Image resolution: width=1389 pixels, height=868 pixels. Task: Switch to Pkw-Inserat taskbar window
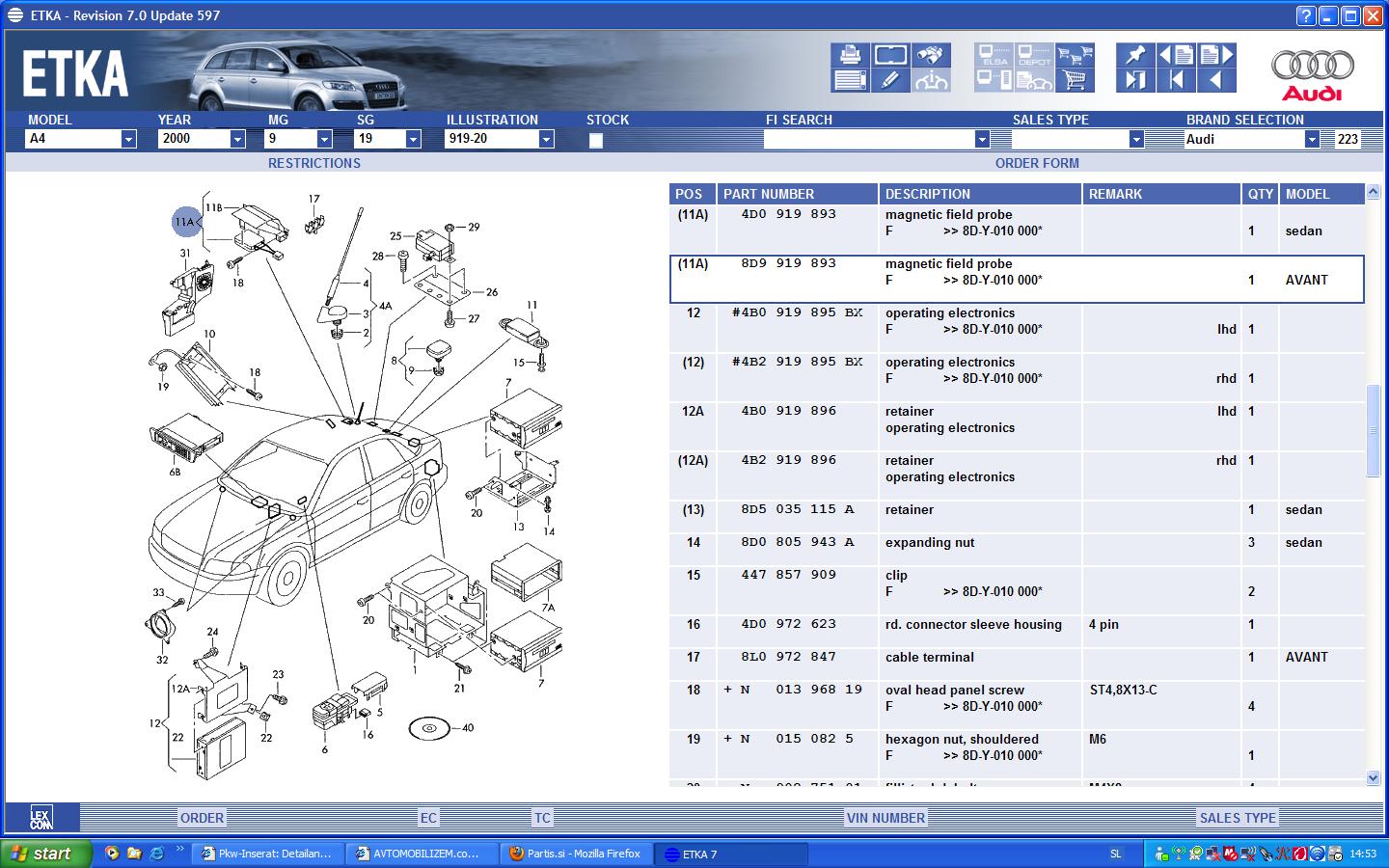[268, 854]
